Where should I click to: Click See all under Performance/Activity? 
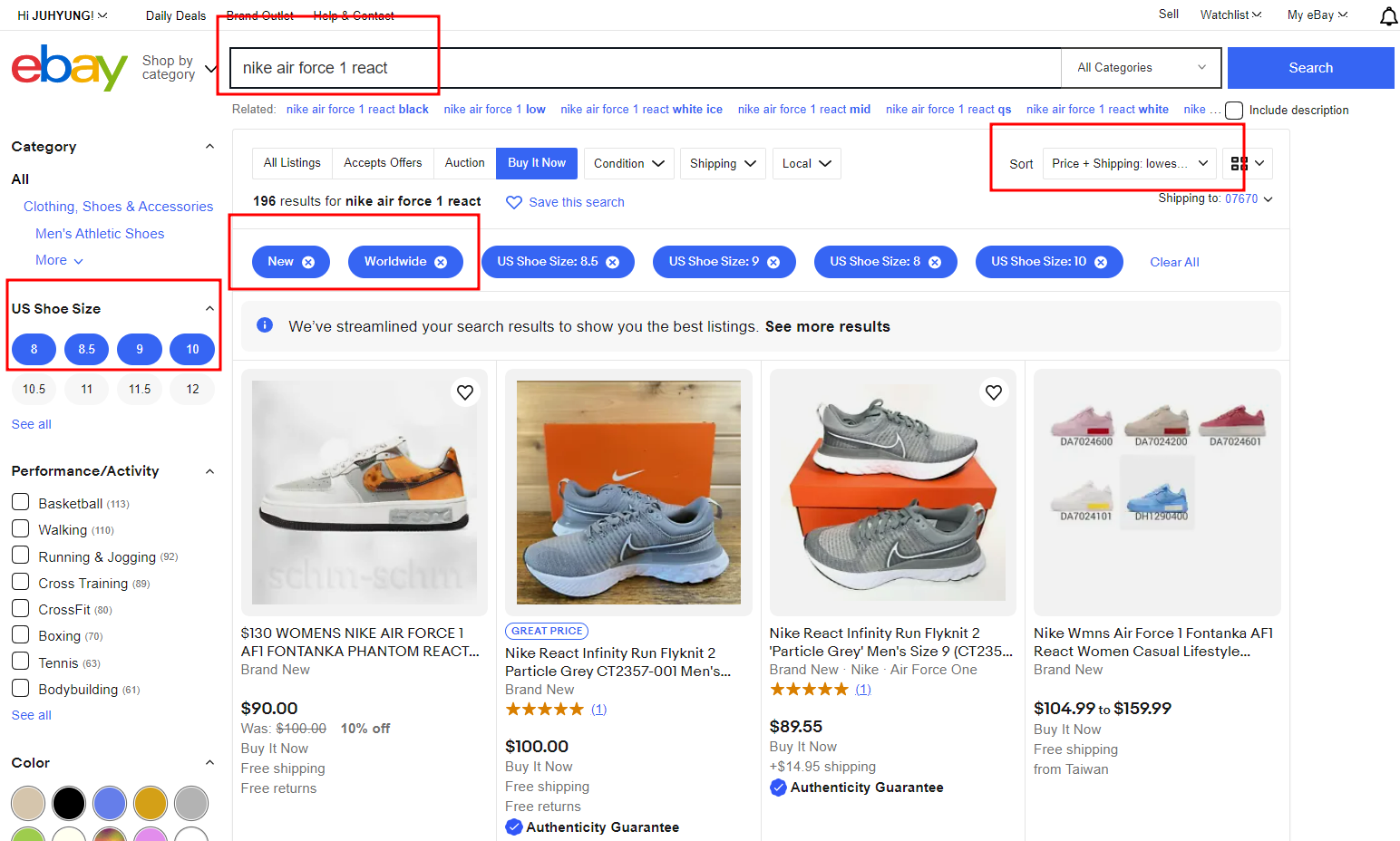(x=32, y=715)
